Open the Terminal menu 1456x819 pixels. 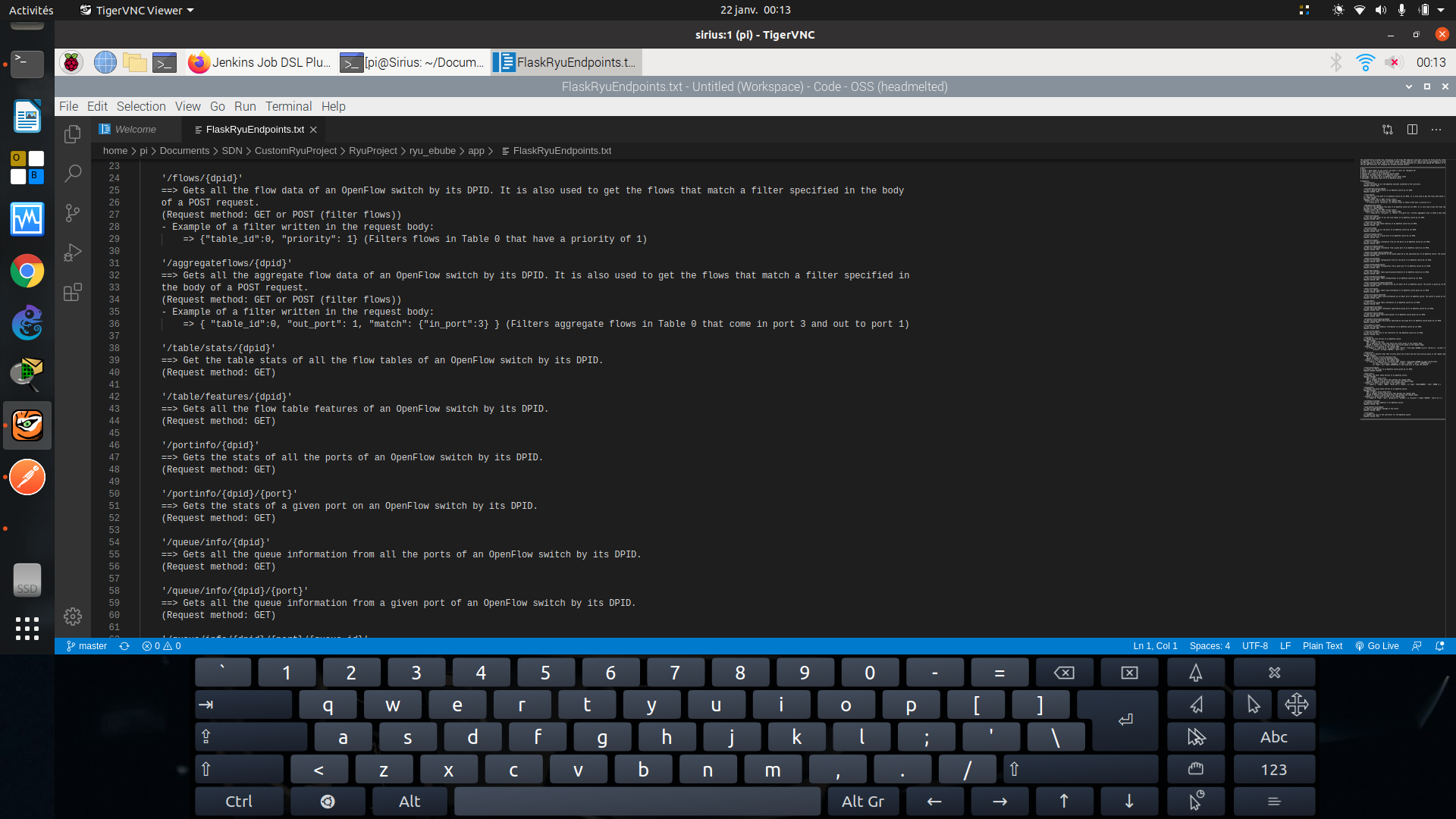288,106
